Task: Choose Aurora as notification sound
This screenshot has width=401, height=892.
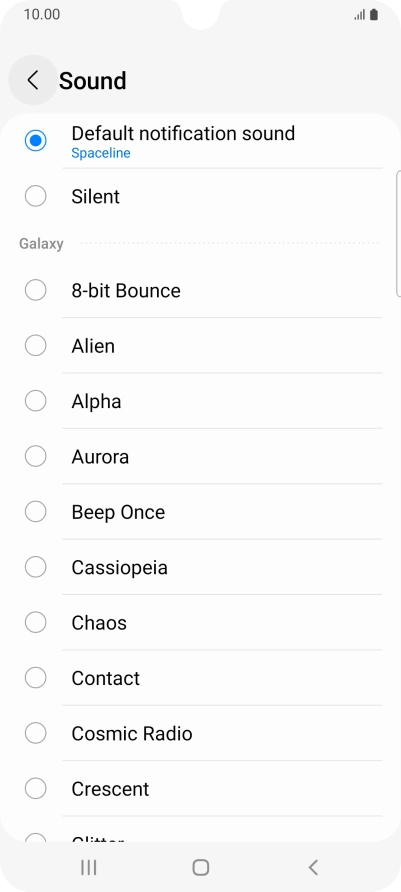Action: 35,456
